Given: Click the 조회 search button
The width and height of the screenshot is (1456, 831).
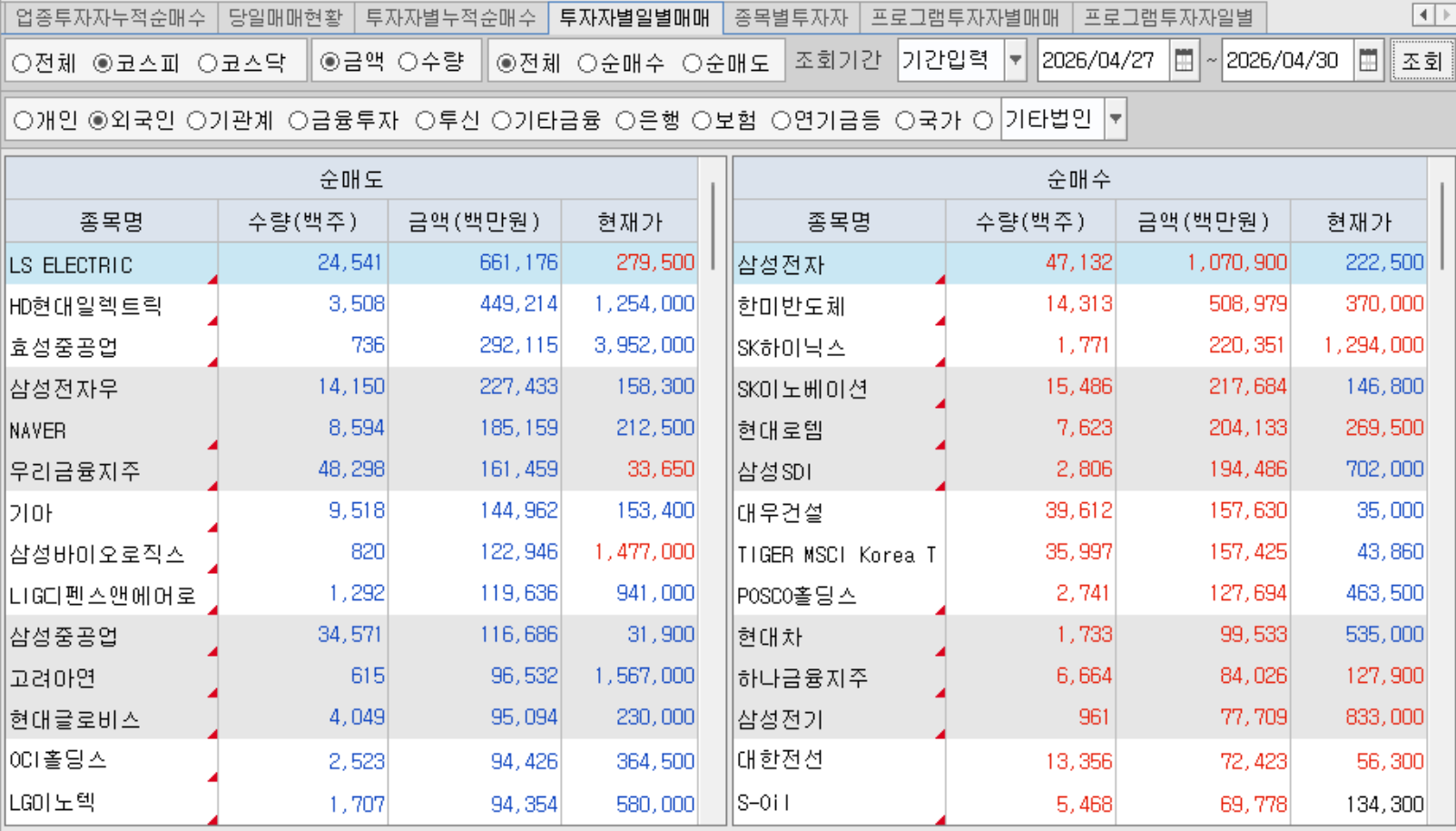Looking at the screenshot, I should pos(1422,61).
